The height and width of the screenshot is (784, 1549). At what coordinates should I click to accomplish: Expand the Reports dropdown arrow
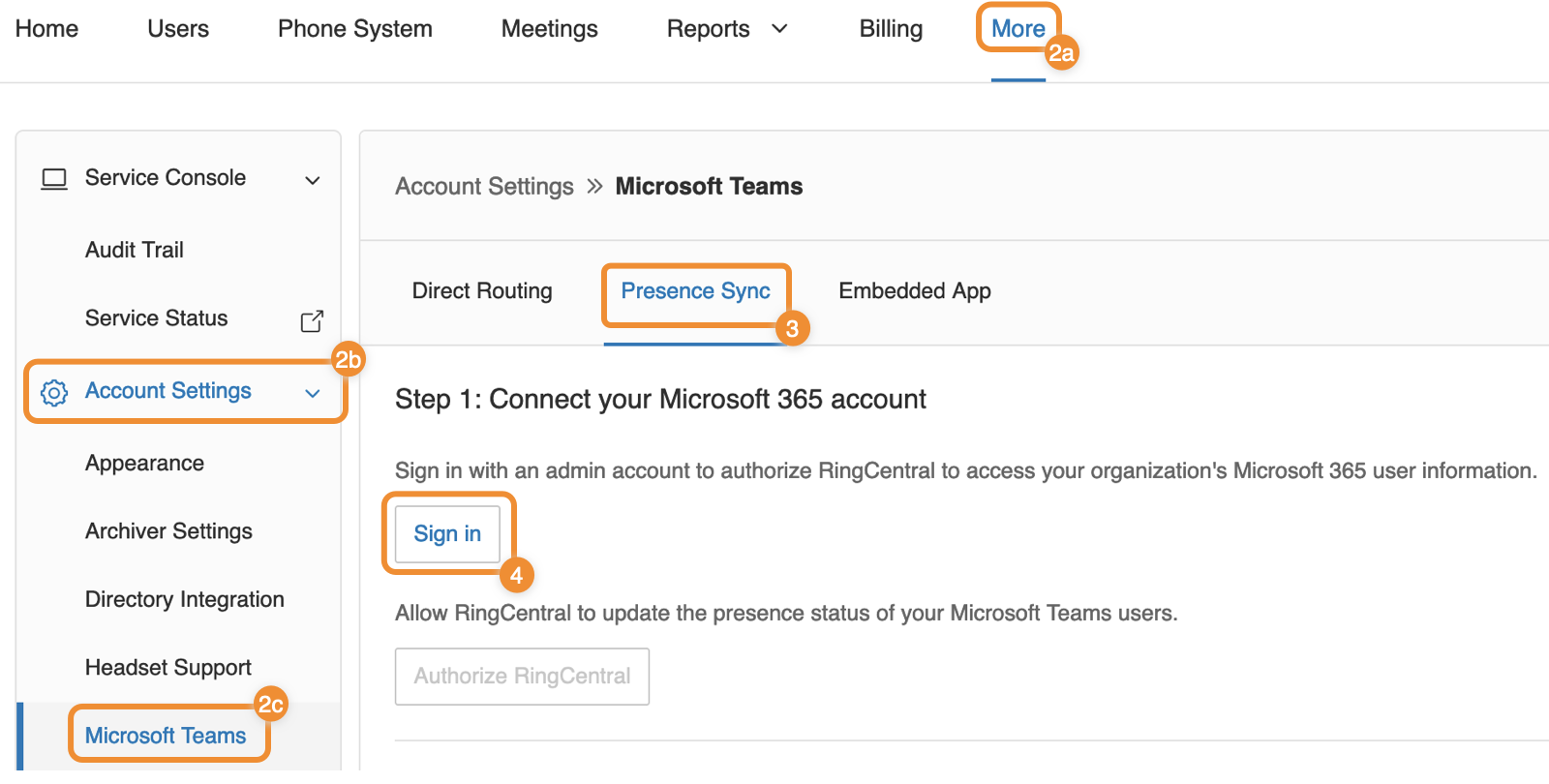779,29
